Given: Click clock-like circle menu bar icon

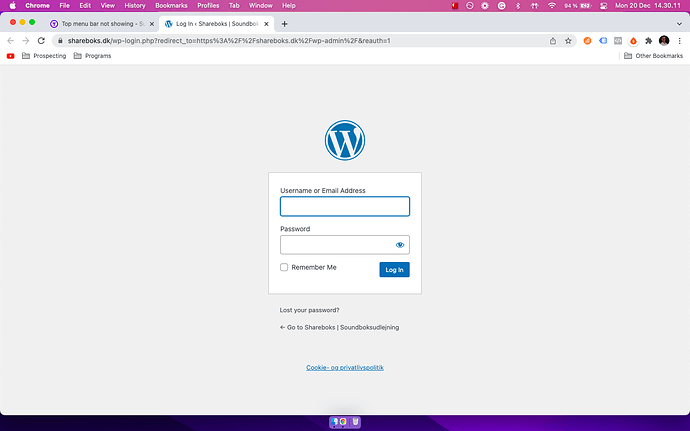Looking at the screenshot, I should coord(470,6).
